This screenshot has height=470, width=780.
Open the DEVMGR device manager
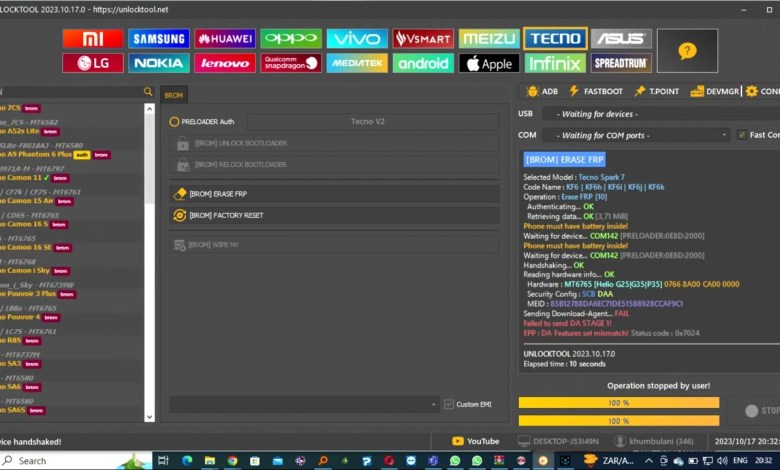tap(715, 92)
